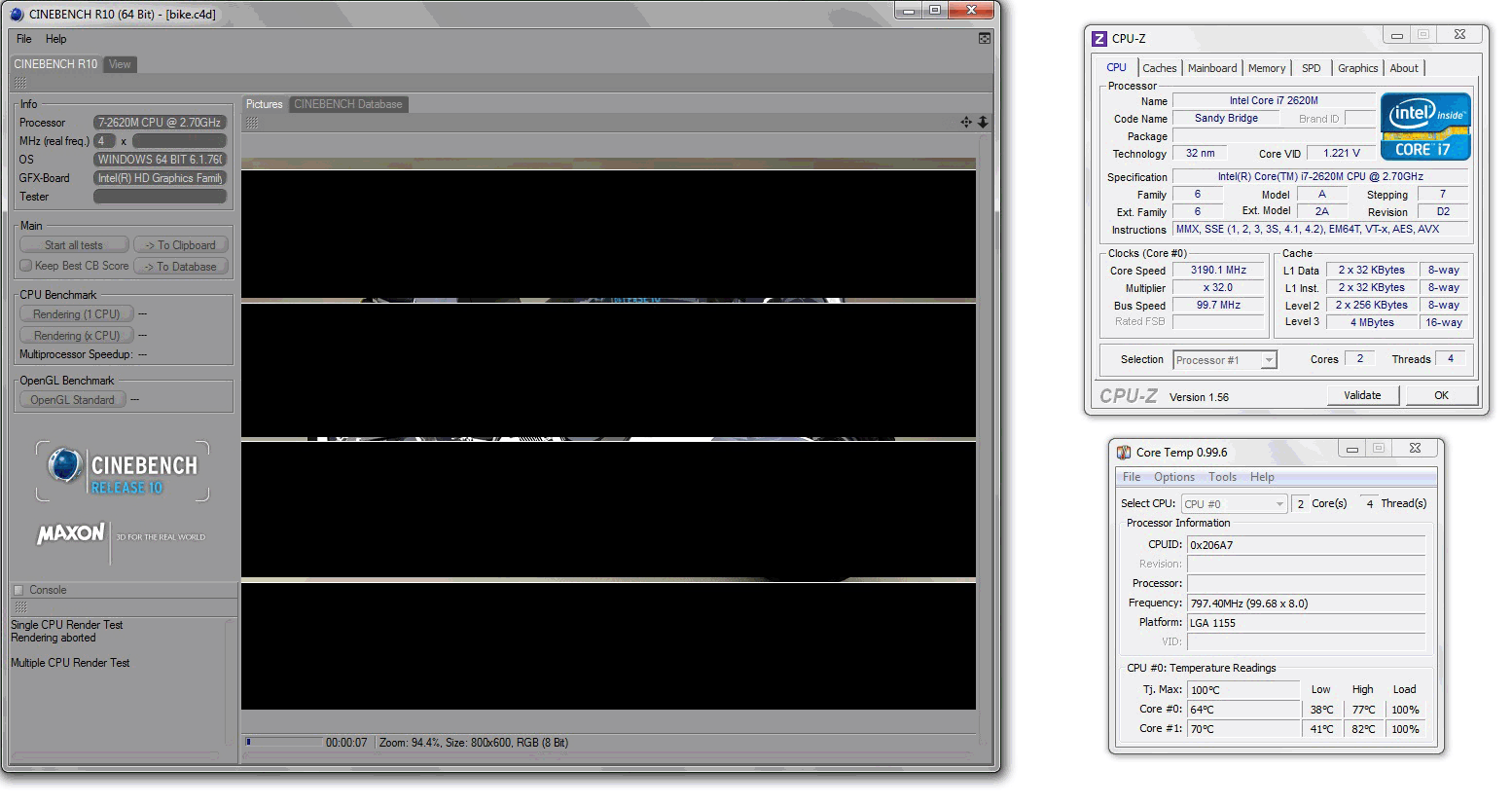Screen dimensions: 1512x805
Task: Click the To Database button
Action: [x=181, y=267]
